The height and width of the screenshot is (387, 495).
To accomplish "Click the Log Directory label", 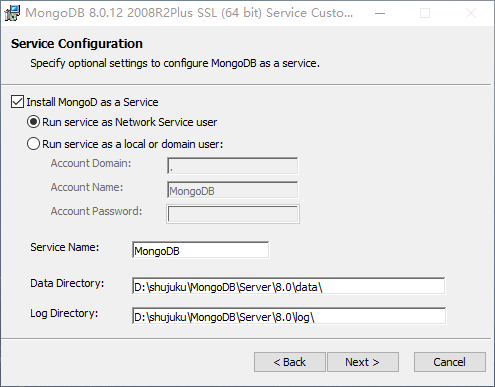I will pyautogui.click(x=64, y=313).
